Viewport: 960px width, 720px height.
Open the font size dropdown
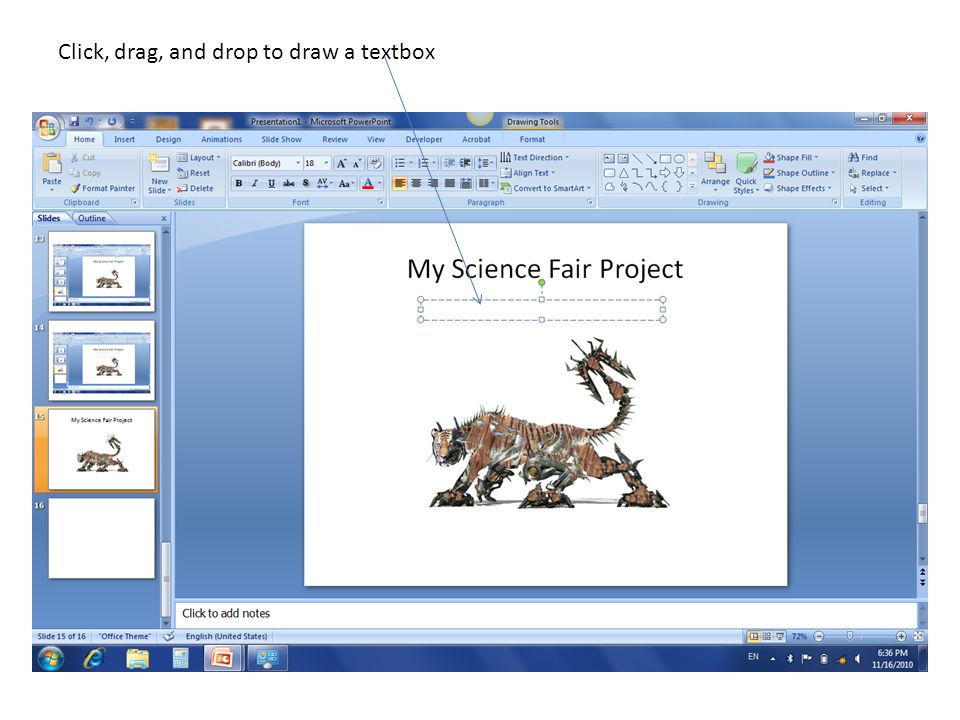click(x=326, y=163)
